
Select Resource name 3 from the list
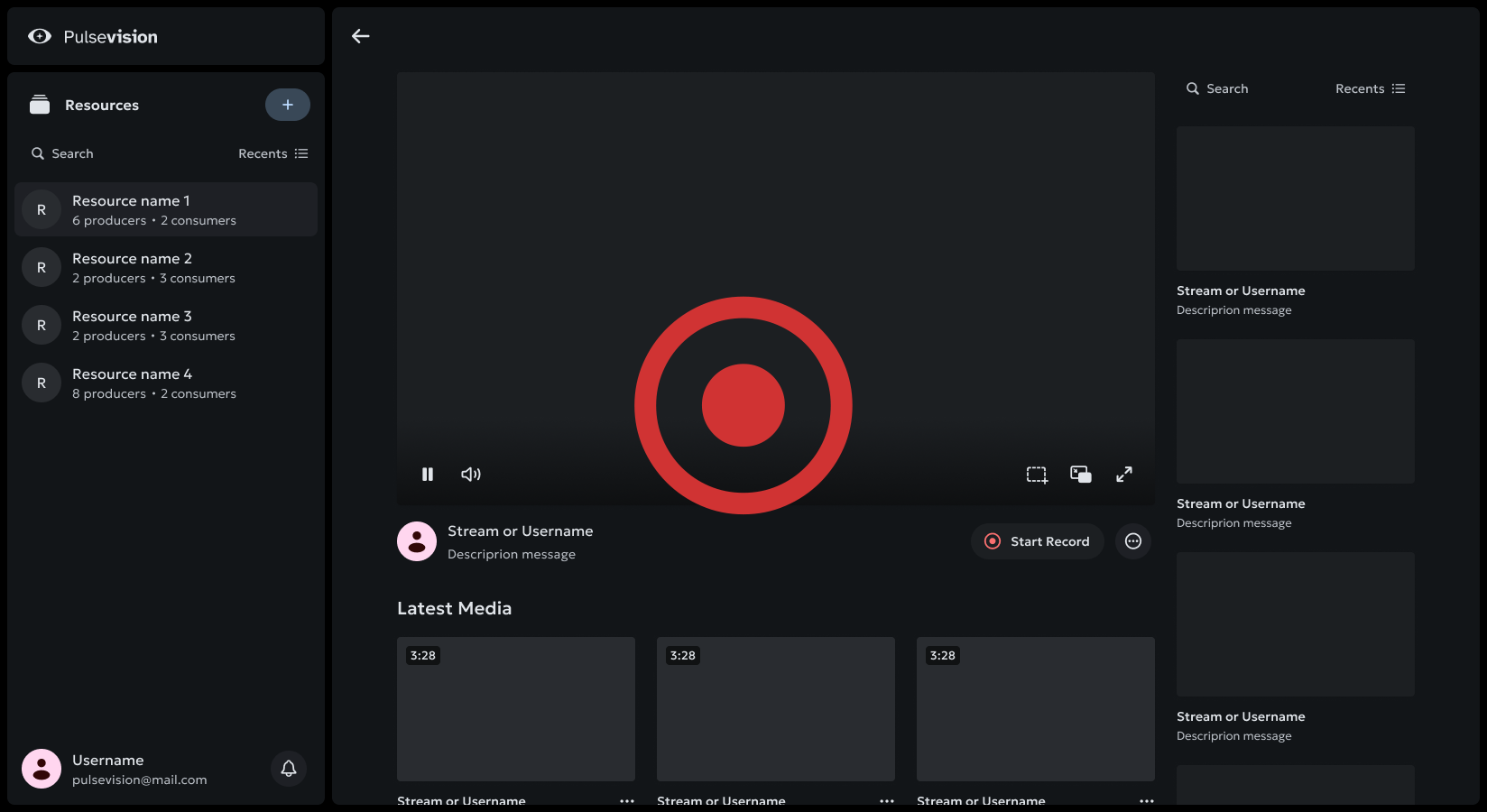pos(167,325)
